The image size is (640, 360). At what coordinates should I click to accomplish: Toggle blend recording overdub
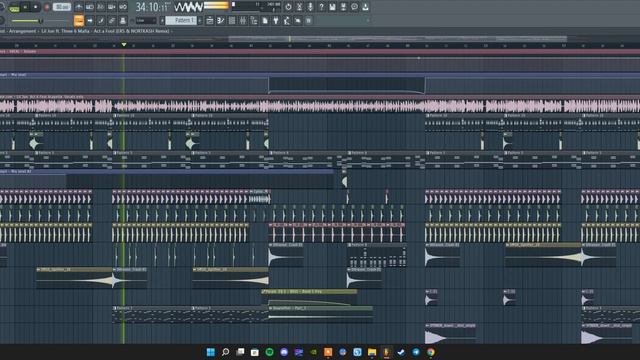click(x=111, y=7)
